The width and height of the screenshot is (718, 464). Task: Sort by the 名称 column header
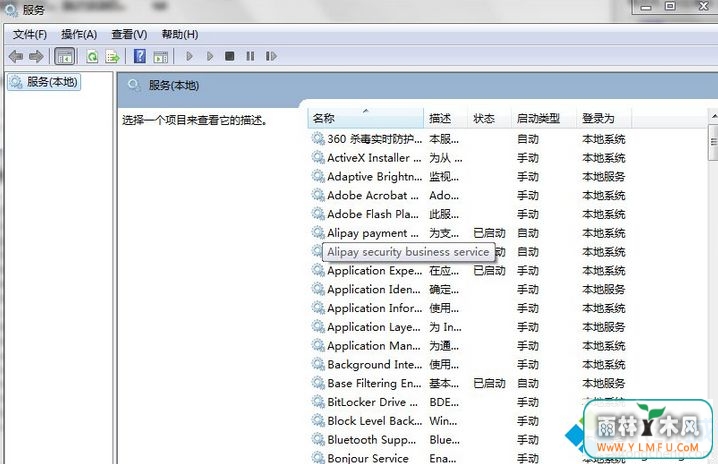point(365,118)
